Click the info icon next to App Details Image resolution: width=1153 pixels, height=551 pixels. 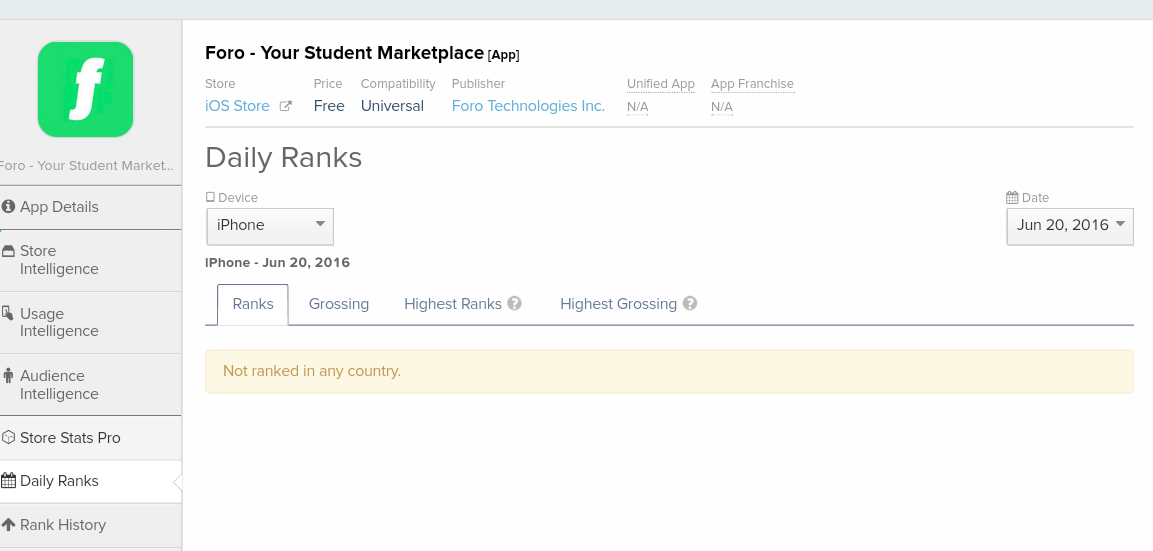coord(9,207)
